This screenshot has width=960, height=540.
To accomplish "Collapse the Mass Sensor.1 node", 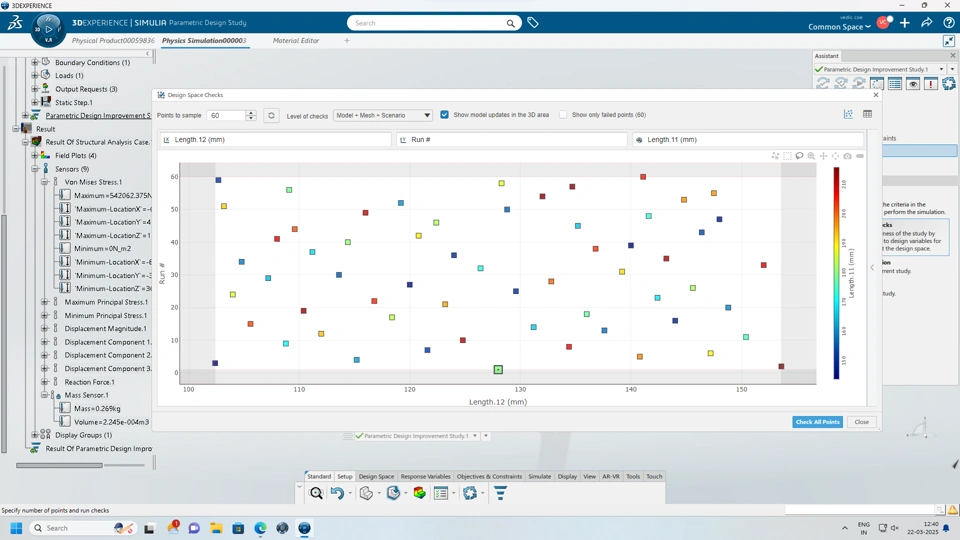I will click(45, 395).
